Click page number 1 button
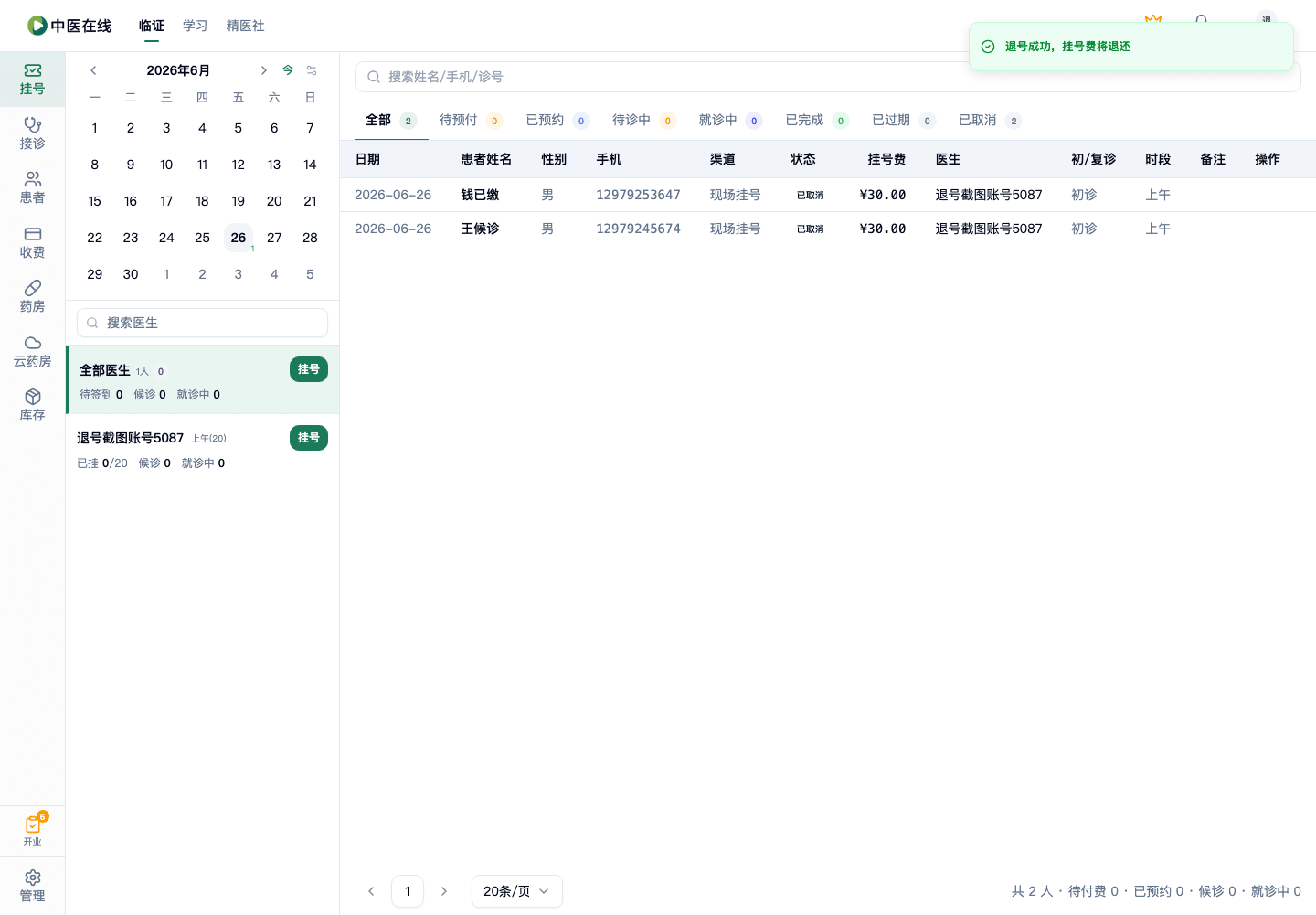The height and width of the screenshot is (915, 1316). [x=408, y=891]
